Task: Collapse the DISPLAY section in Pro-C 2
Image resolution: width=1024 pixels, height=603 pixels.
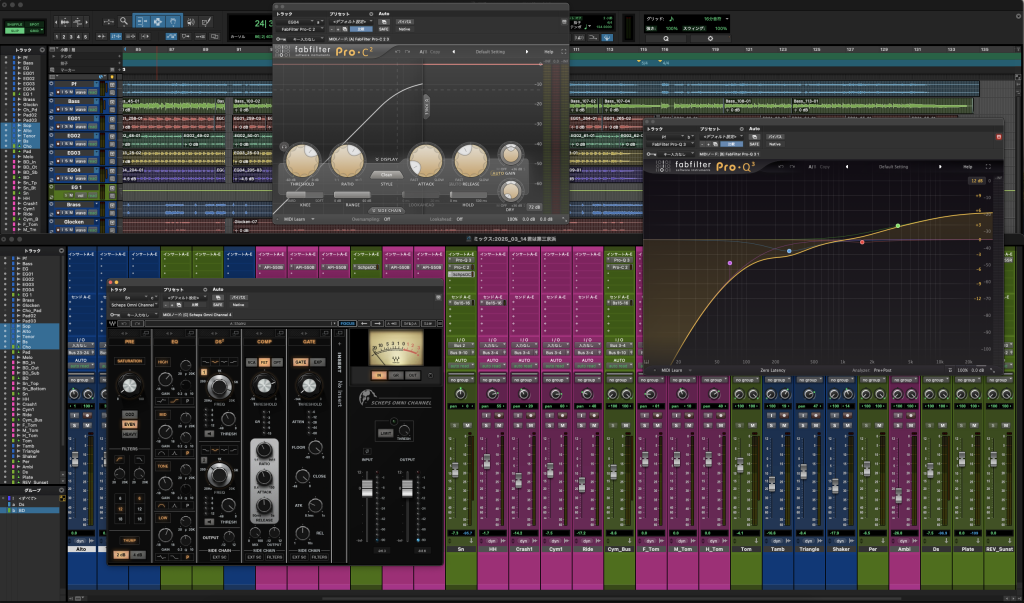Action: point(387,159)
